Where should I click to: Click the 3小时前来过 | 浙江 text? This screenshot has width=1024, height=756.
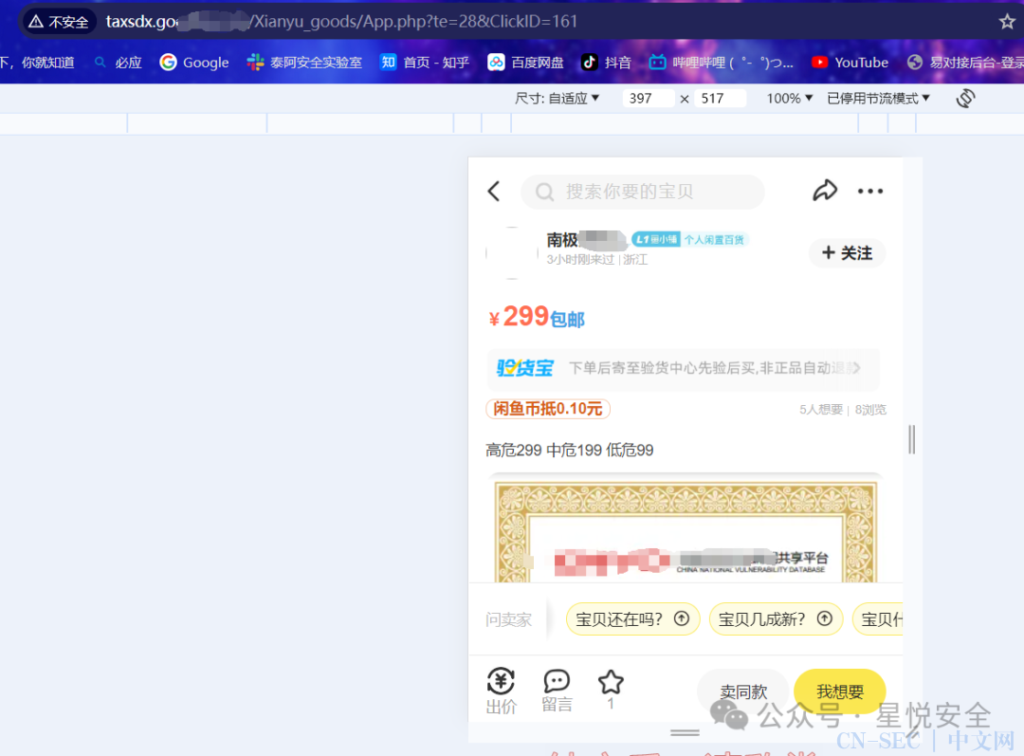point(597,260)
